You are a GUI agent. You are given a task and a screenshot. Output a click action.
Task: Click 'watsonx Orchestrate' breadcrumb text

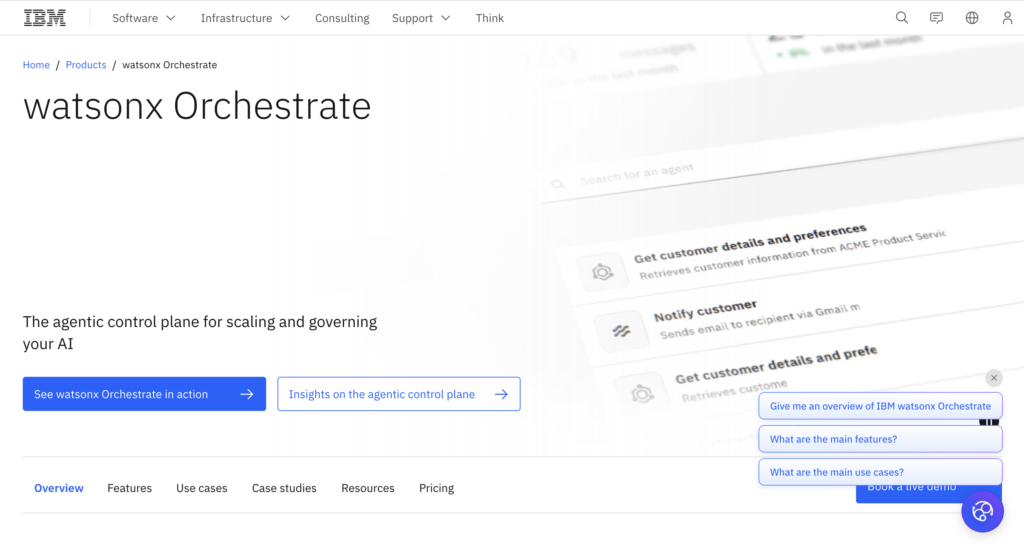(170, 65)
